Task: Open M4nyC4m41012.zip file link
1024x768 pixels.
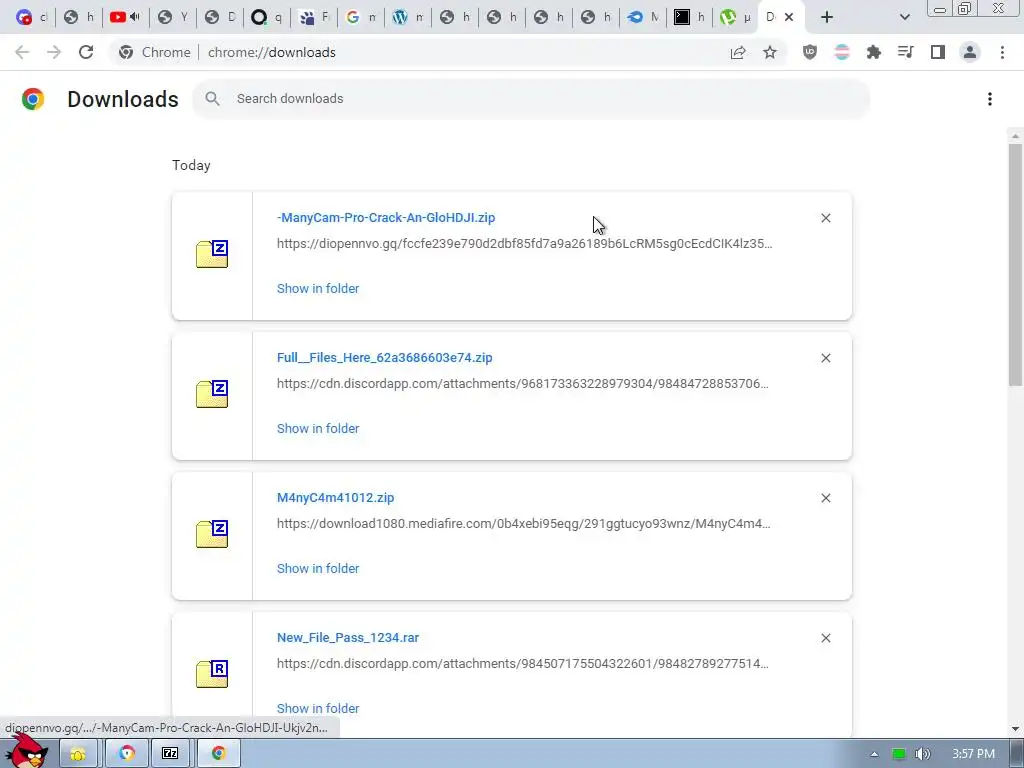Action: pyautogui.click(x=336, y=498)
